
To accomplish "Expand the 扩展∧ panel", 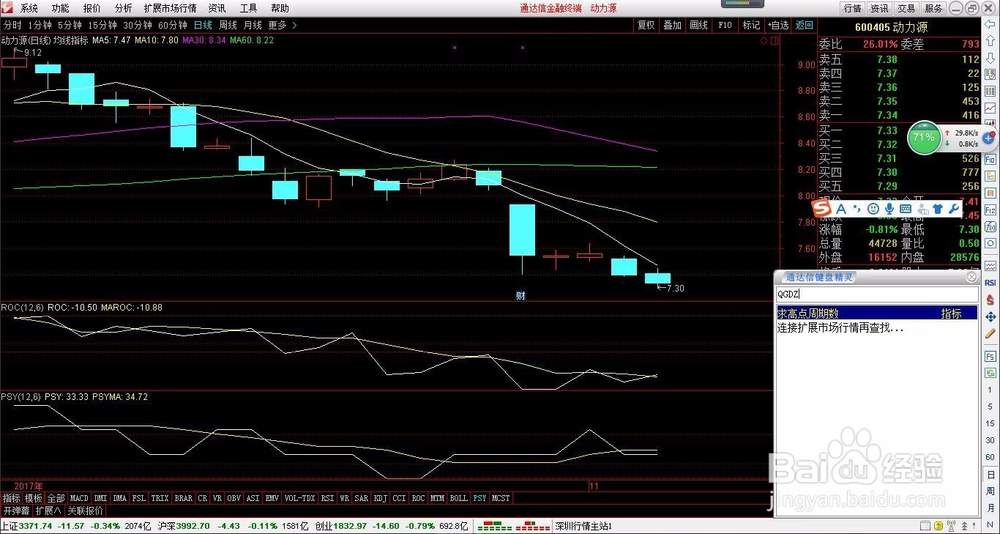I will pos(48,511).
